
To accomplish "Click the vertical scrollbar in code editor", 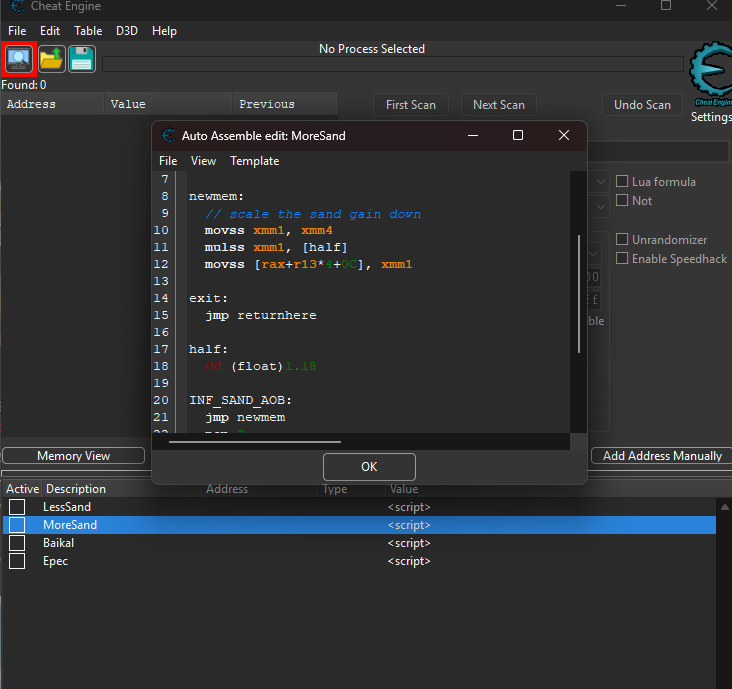I will [x=579, y=293].
